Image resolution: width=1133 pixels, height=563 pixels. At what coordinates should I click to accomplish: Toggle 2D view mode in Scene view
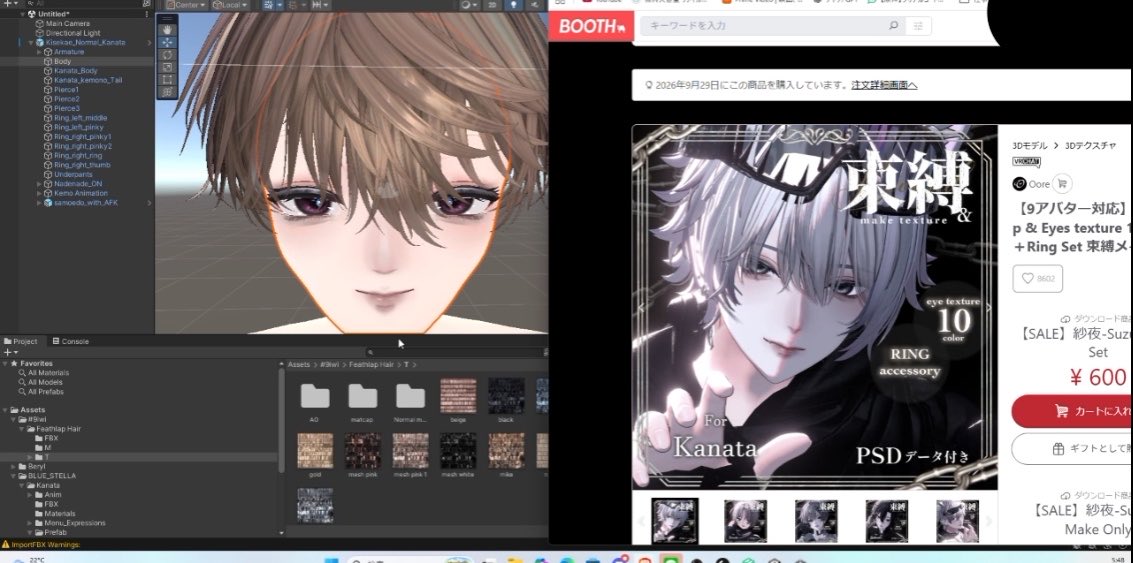[x=492, y=4]
